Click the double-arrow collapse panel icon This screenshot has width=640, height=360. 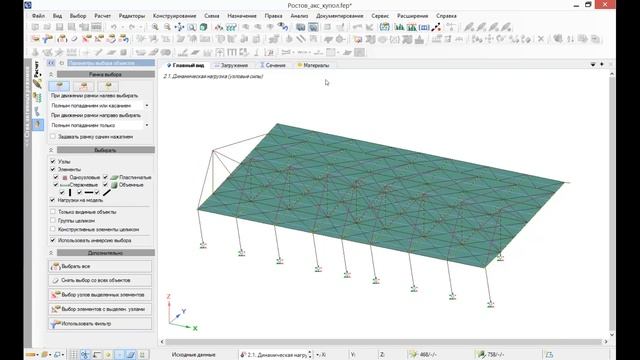coord(51,63)
